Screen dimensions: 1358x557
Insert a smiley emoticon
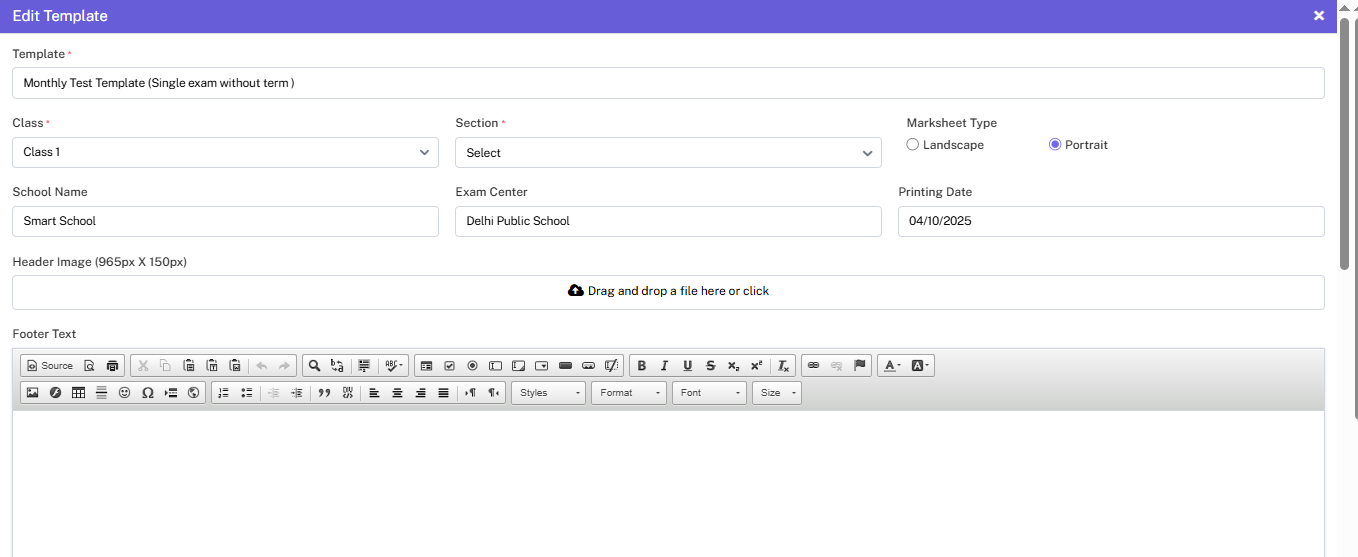(x=125, y=393)
